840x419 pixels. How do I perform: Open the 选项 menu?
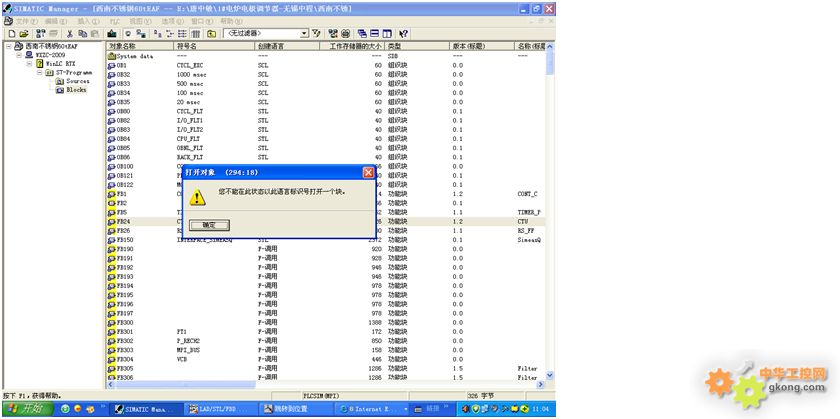pyautogui.click(x=172, y=21)
